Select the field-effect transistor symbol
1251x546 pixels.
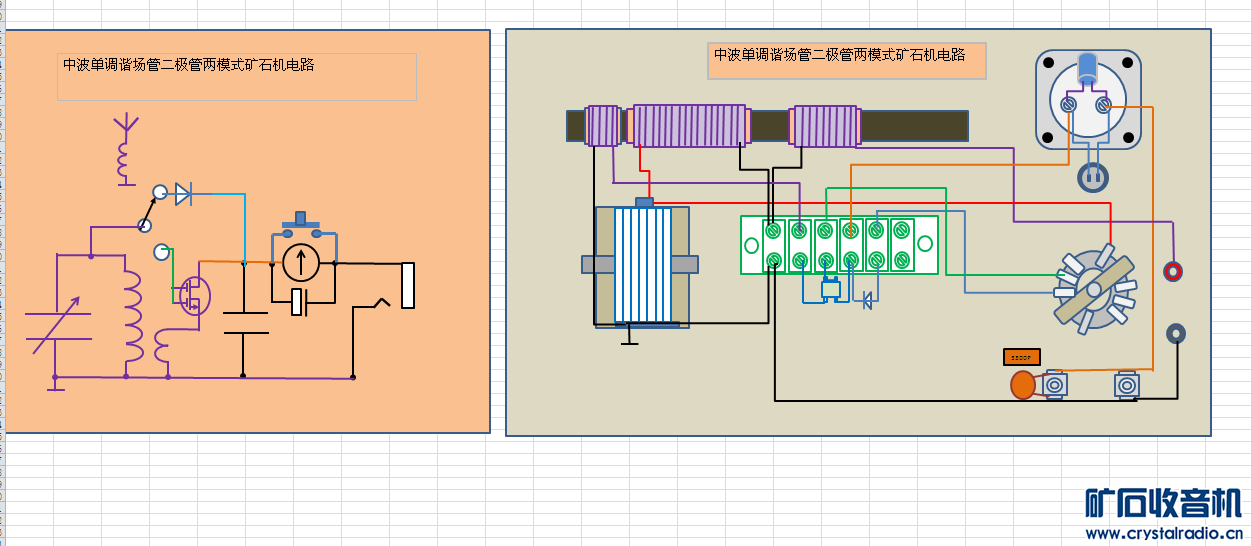pos(192,294)
